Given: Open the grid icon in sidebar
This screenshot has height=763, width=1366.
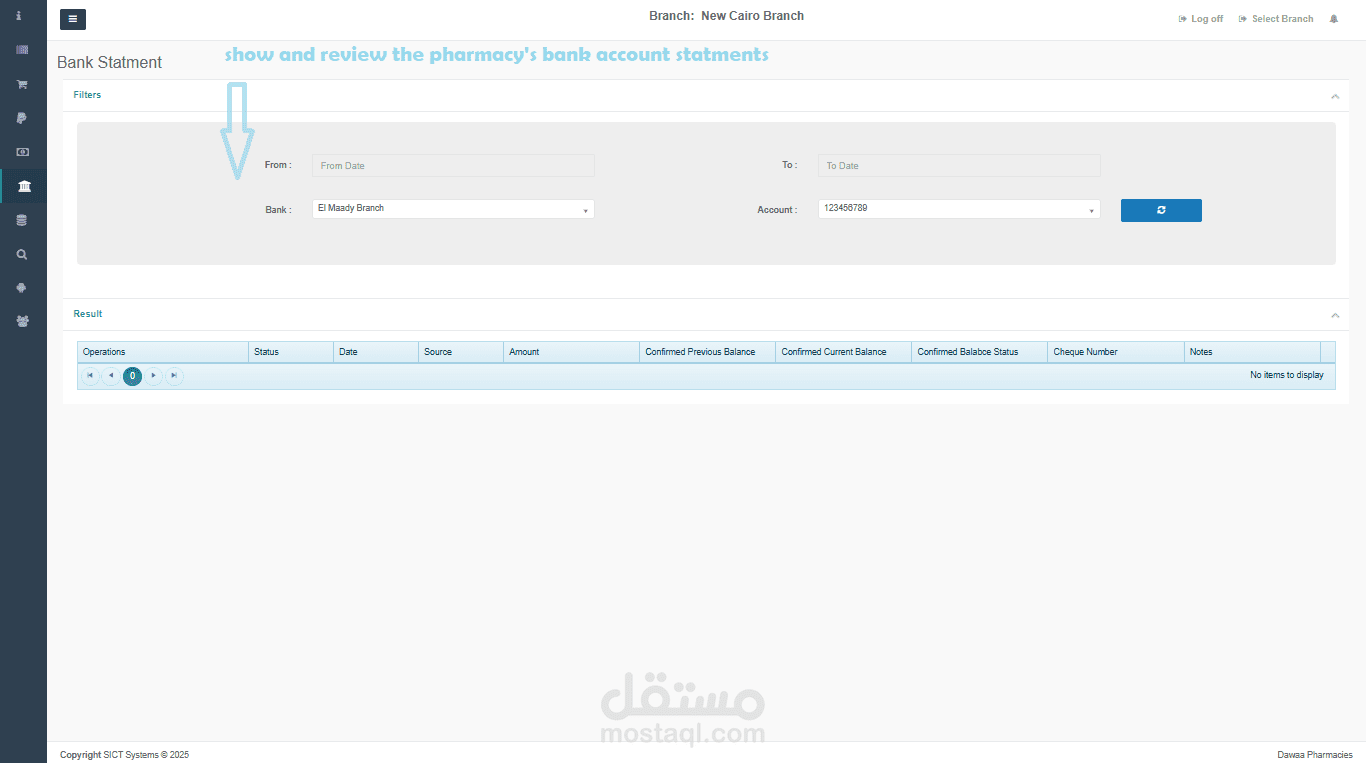Looking at the screenshot, I should point(22,50).
